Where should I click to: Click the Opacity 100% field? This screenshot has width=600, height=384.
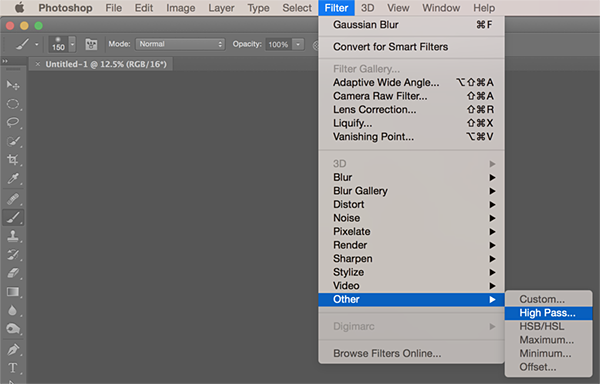(279, 44)
